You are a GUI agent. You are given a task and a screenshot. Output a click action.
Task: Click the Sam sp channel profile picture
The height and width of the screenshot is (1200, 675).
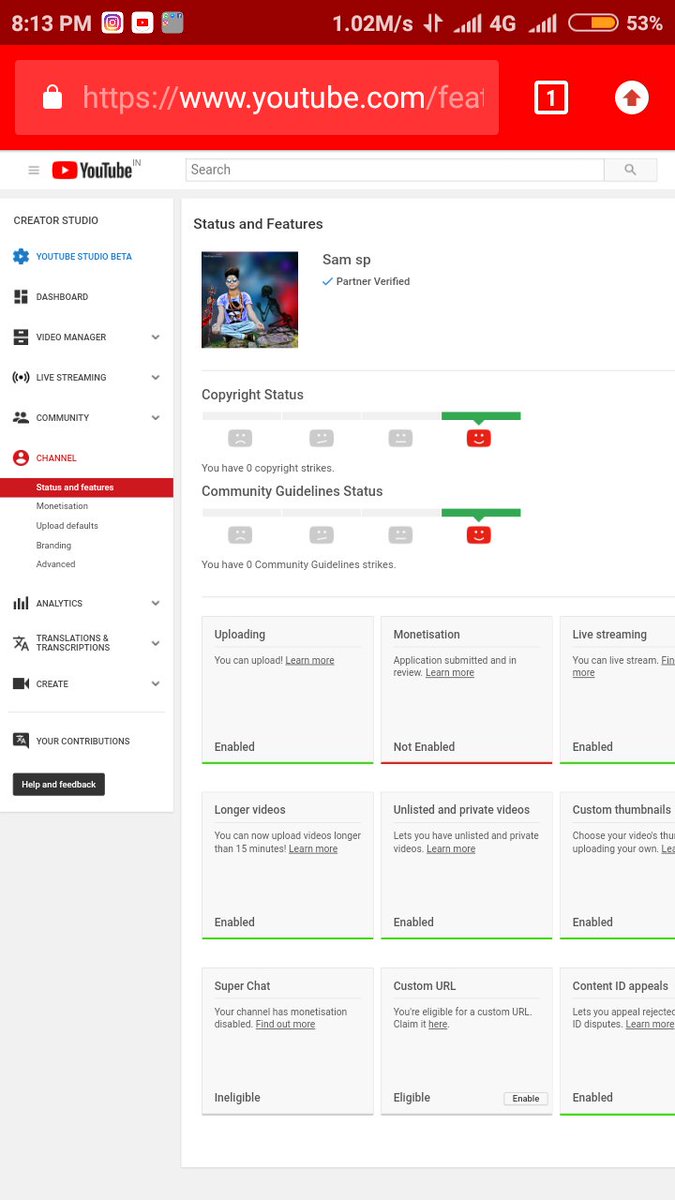pyautogui.click(x=250, y=300)
